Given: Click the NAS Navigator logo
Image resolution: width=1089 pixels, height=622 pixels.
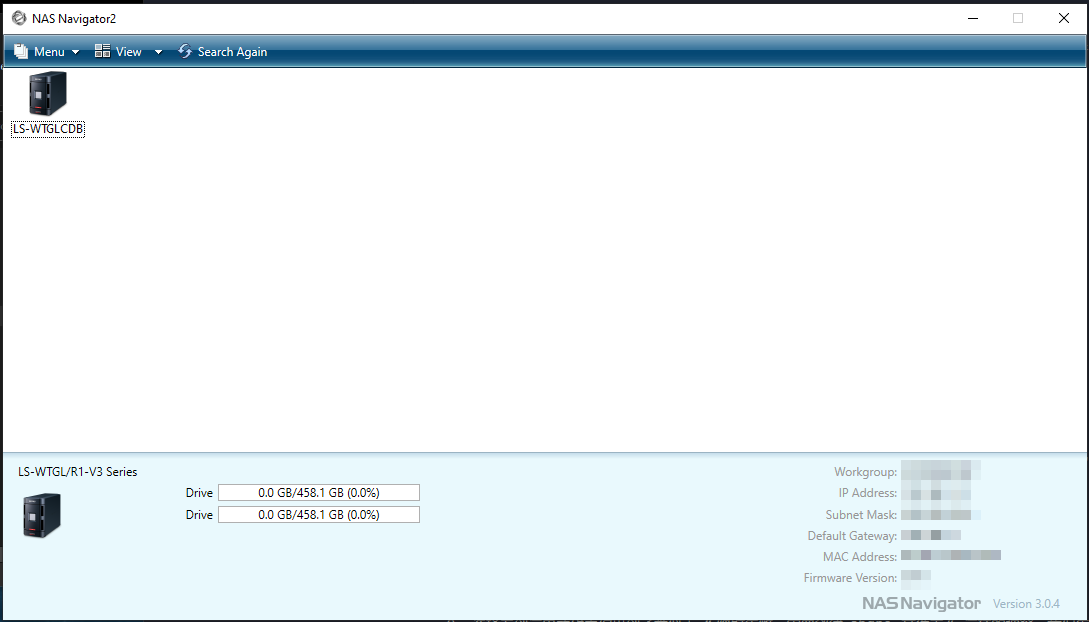Looking at the screenshot, I should 921,604.
